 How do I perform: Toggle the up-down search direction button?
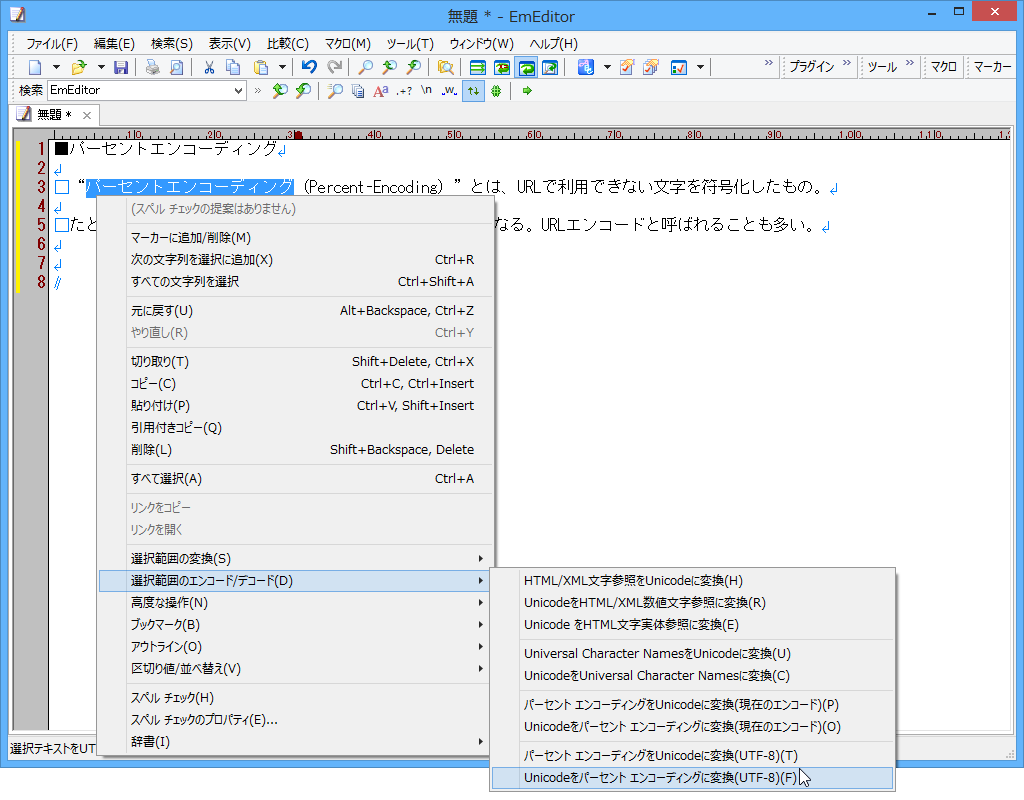coord(472,91)
